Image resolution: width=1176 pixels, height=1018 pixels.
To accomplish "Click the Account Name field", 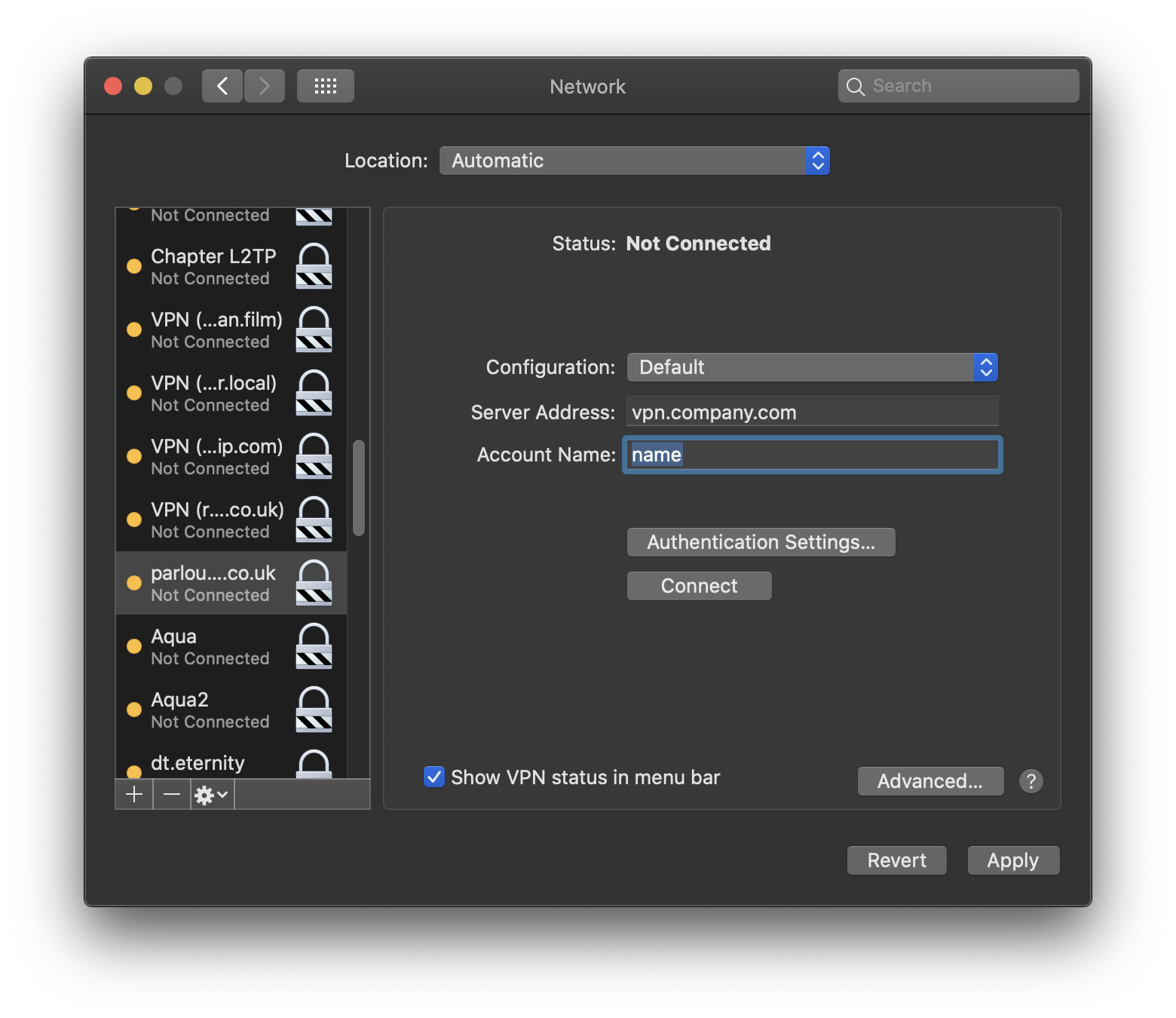I will coord(813,455).
